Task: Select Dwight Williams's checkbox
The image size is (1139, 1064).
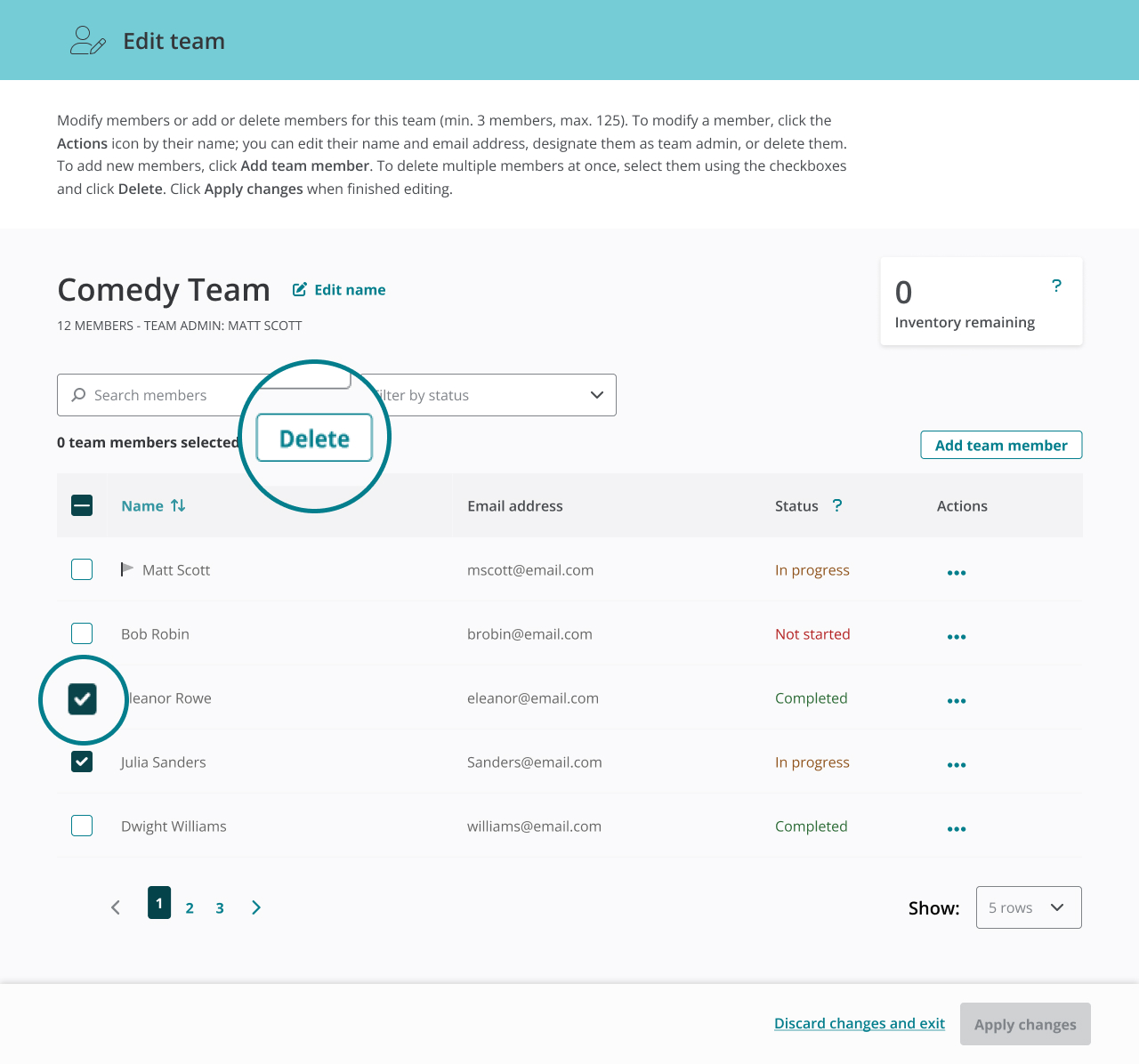Action: tap(82, 826)
